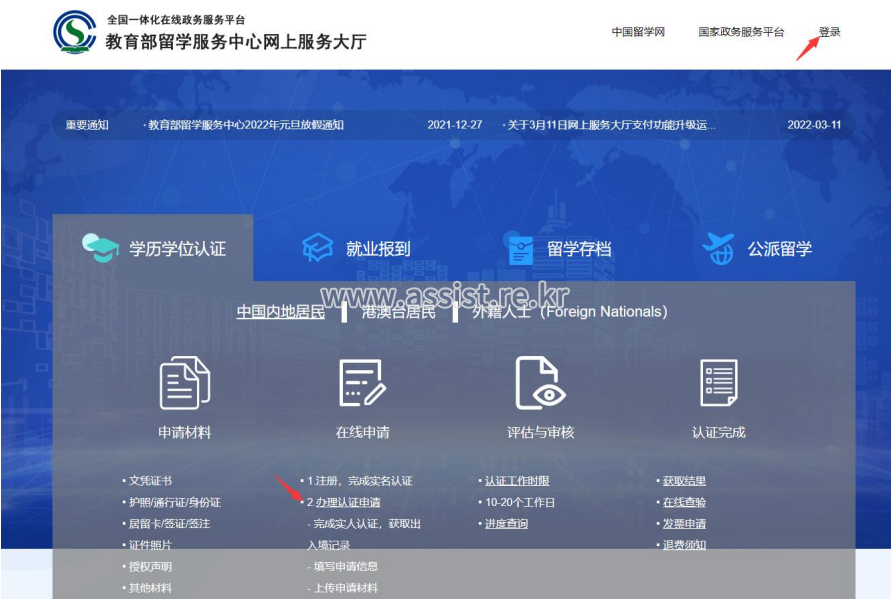Viewport: 892px width, 599px height.
Task: Click the graduation cap icon for 学历学位认证
Action: click(x=100, y=247)
